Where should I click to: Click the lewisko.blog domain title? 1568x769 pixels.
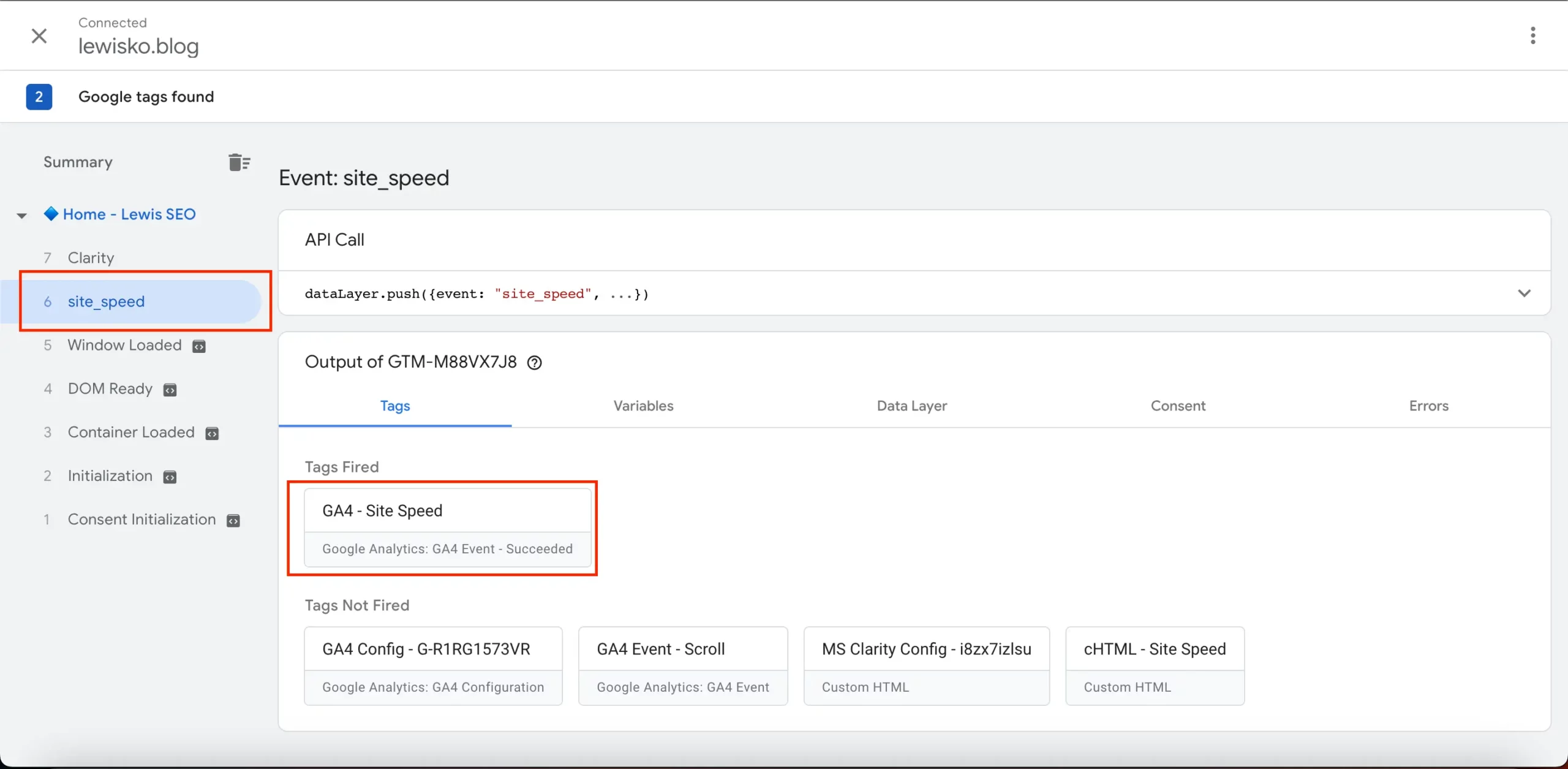point(138,46)
